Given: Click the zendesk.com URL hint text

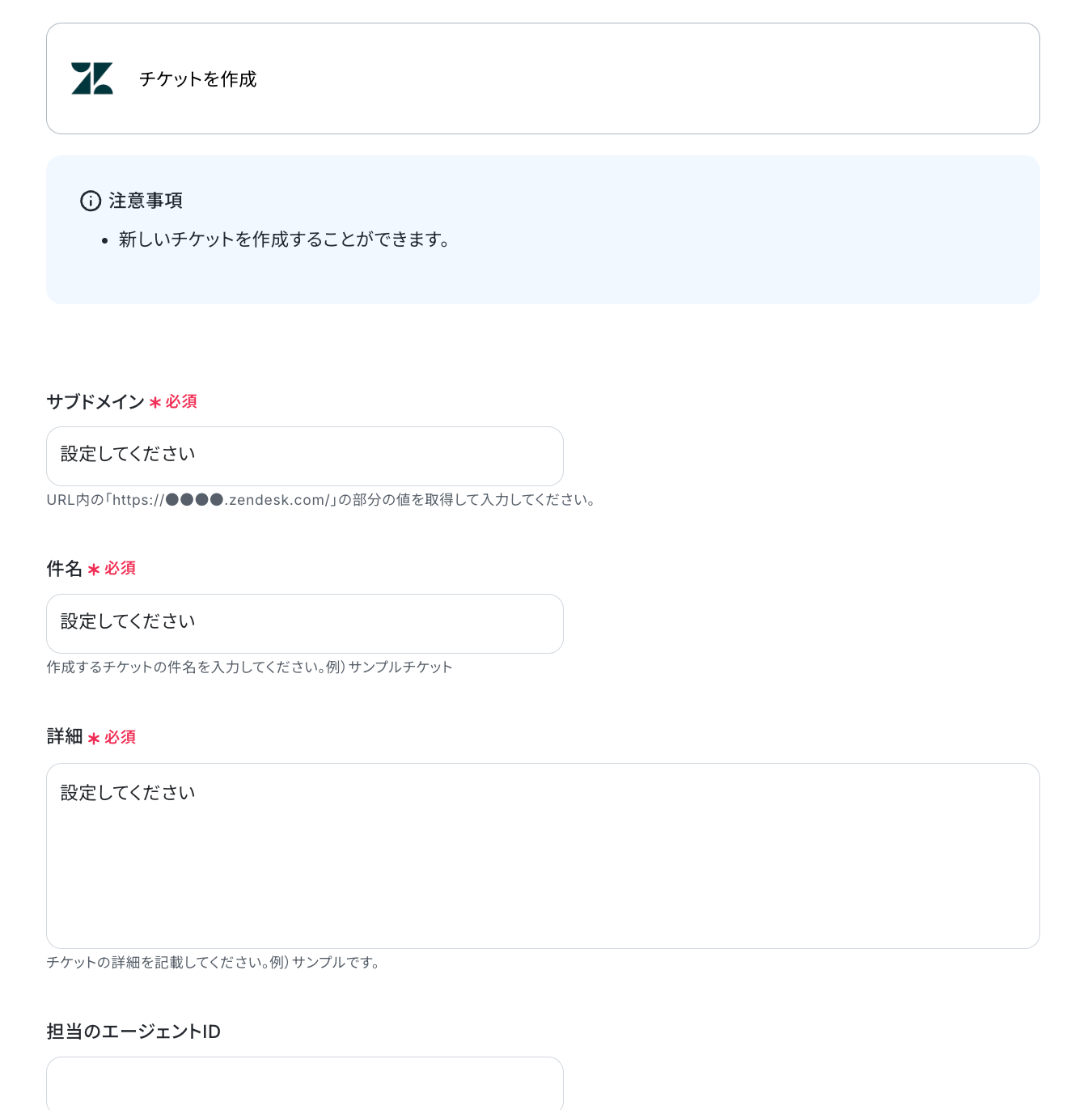Looking at the screenshot, I should click(321, 500).
